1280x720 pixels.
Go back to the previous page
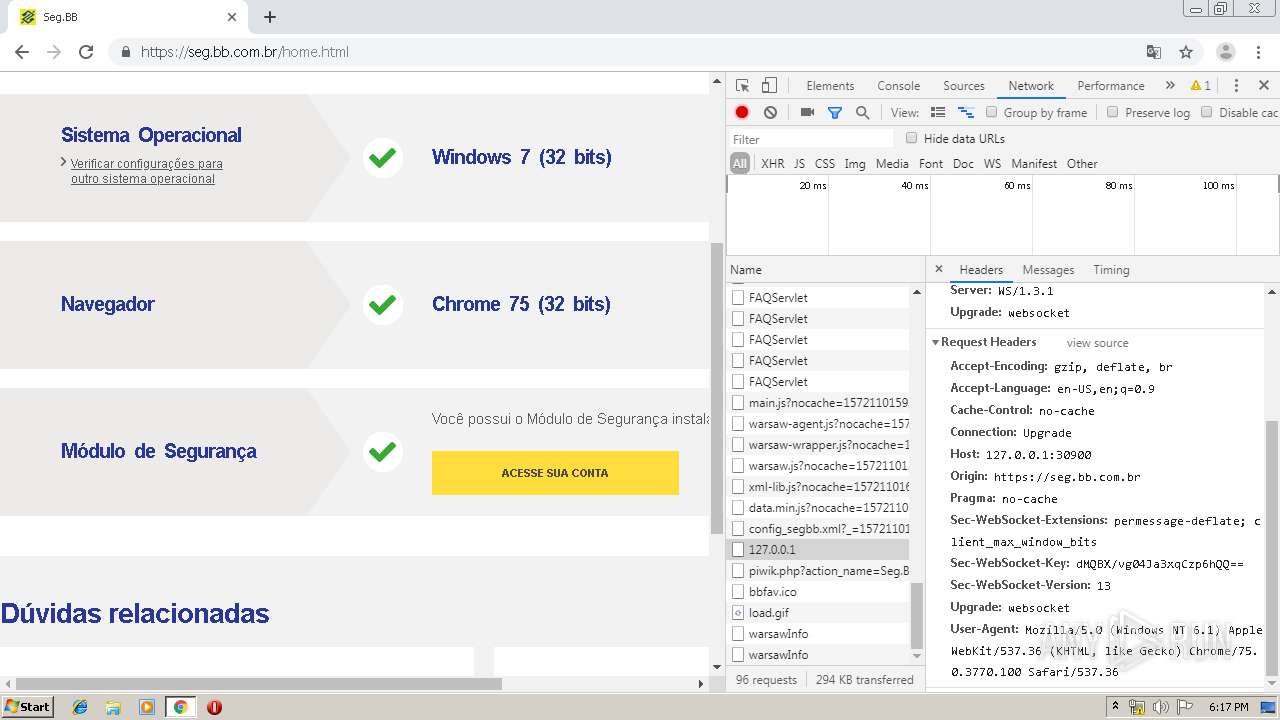[22, 52]
